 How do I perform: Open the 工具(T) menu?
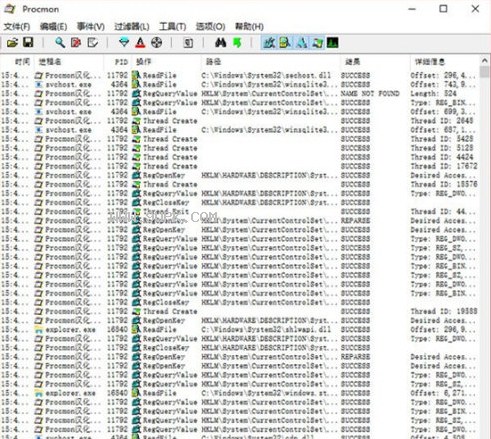coord(173,26)
